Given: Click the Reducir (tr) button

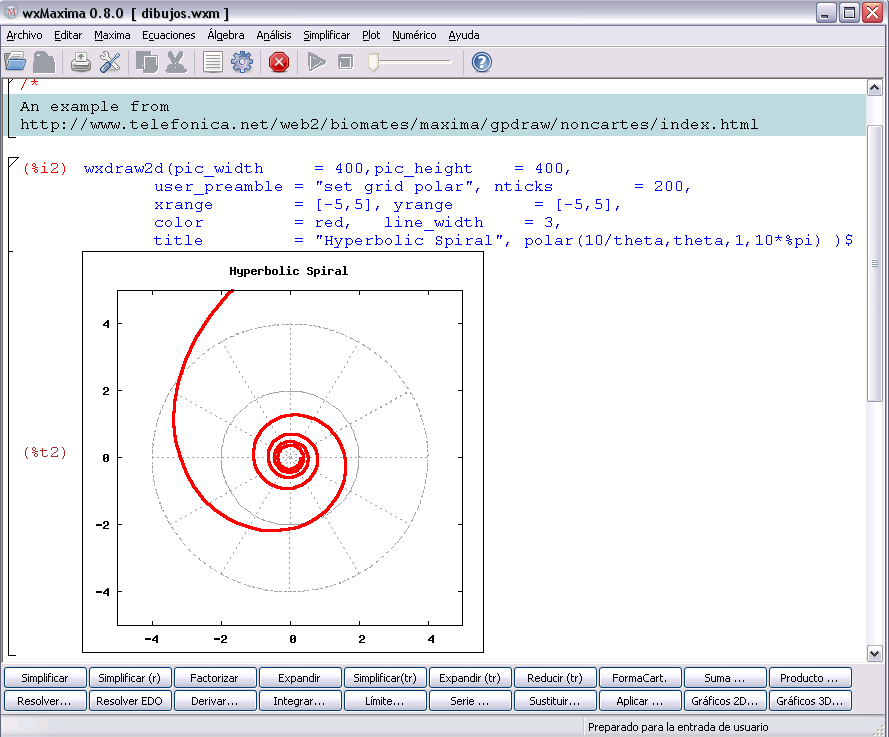Looking at the screenshot, I should pos(555,678).
